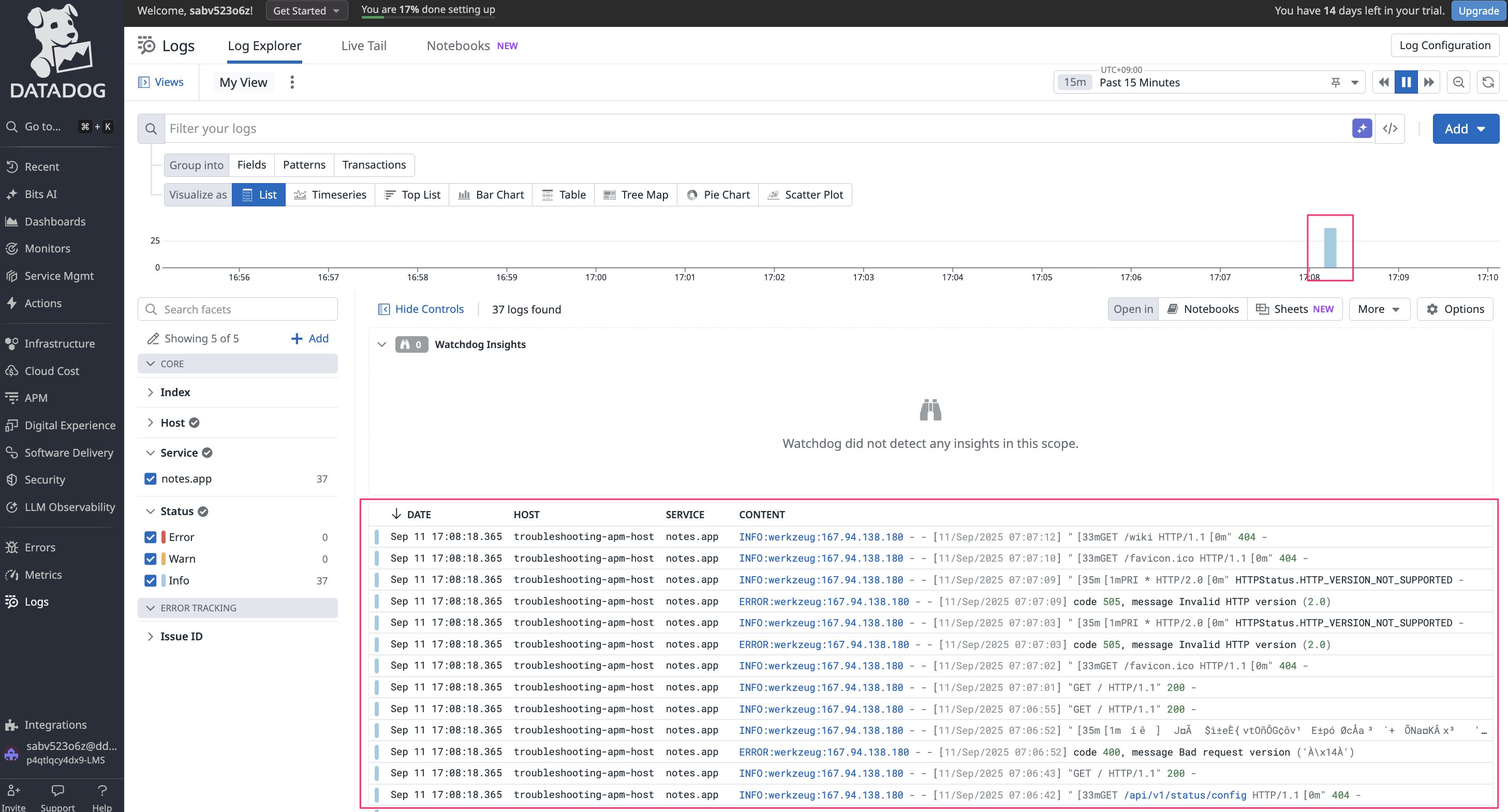The height and width of the screenshot is (812, 1508).
Task: Open the My View kebab menu
Action: point(292,82)
